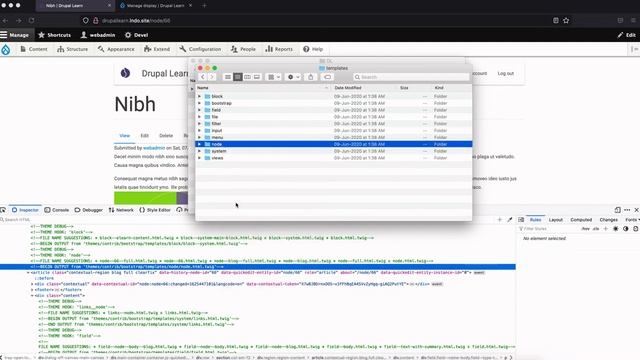Select the system folder row
This screenshot has height=360, width=640.
334,151
